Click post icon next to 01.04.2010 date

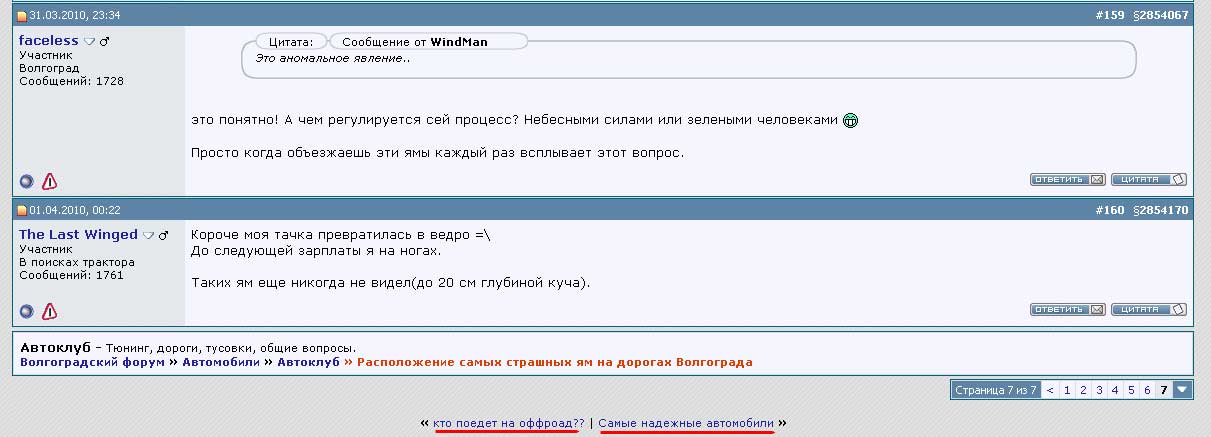coord(22,211)
